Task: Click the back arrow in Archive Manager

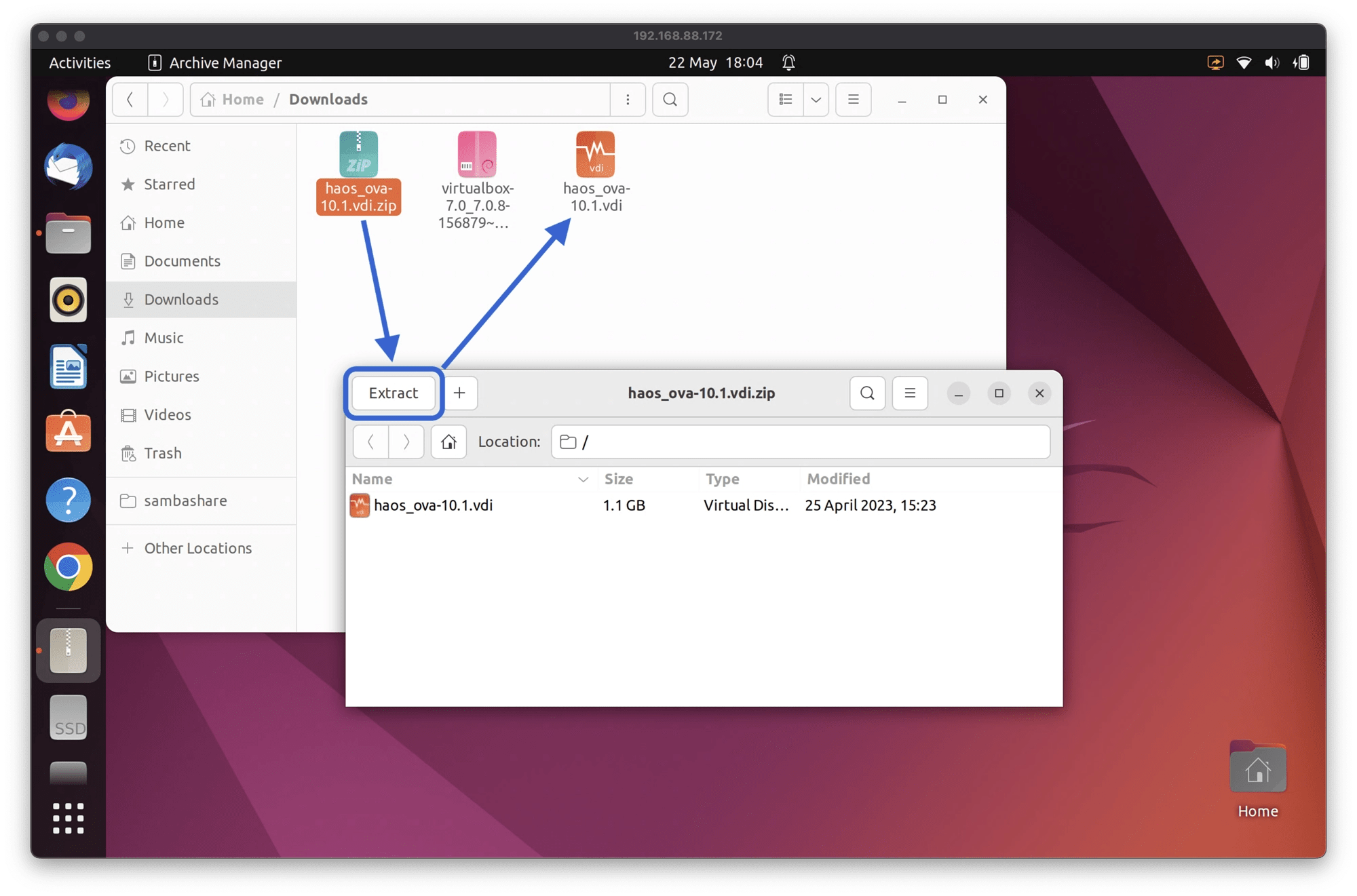Action: tap(370, 442)
